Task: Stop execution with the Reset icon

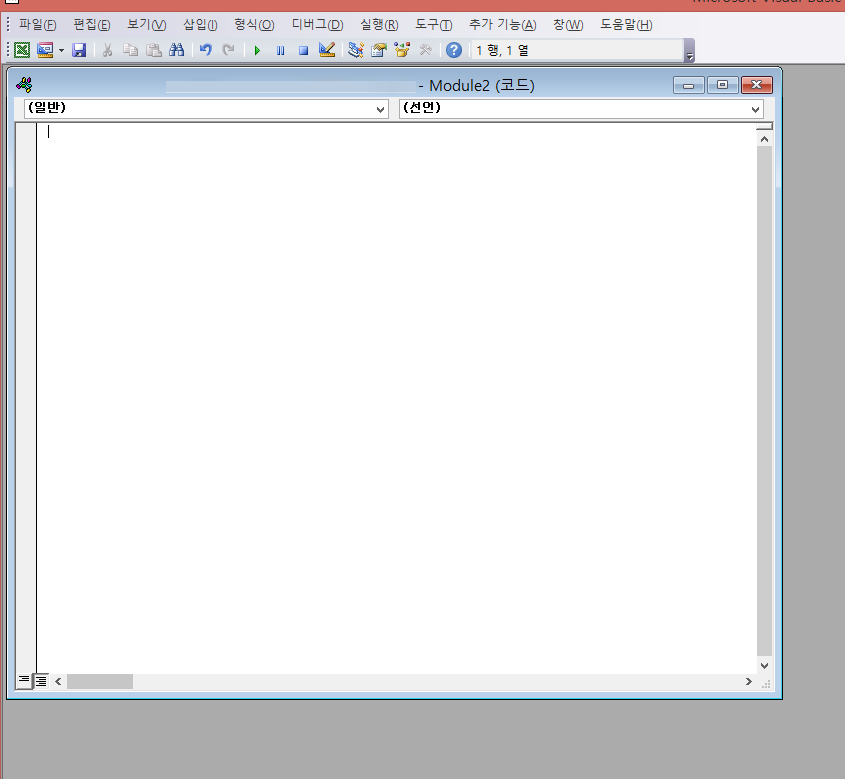Action: point(303,51)
